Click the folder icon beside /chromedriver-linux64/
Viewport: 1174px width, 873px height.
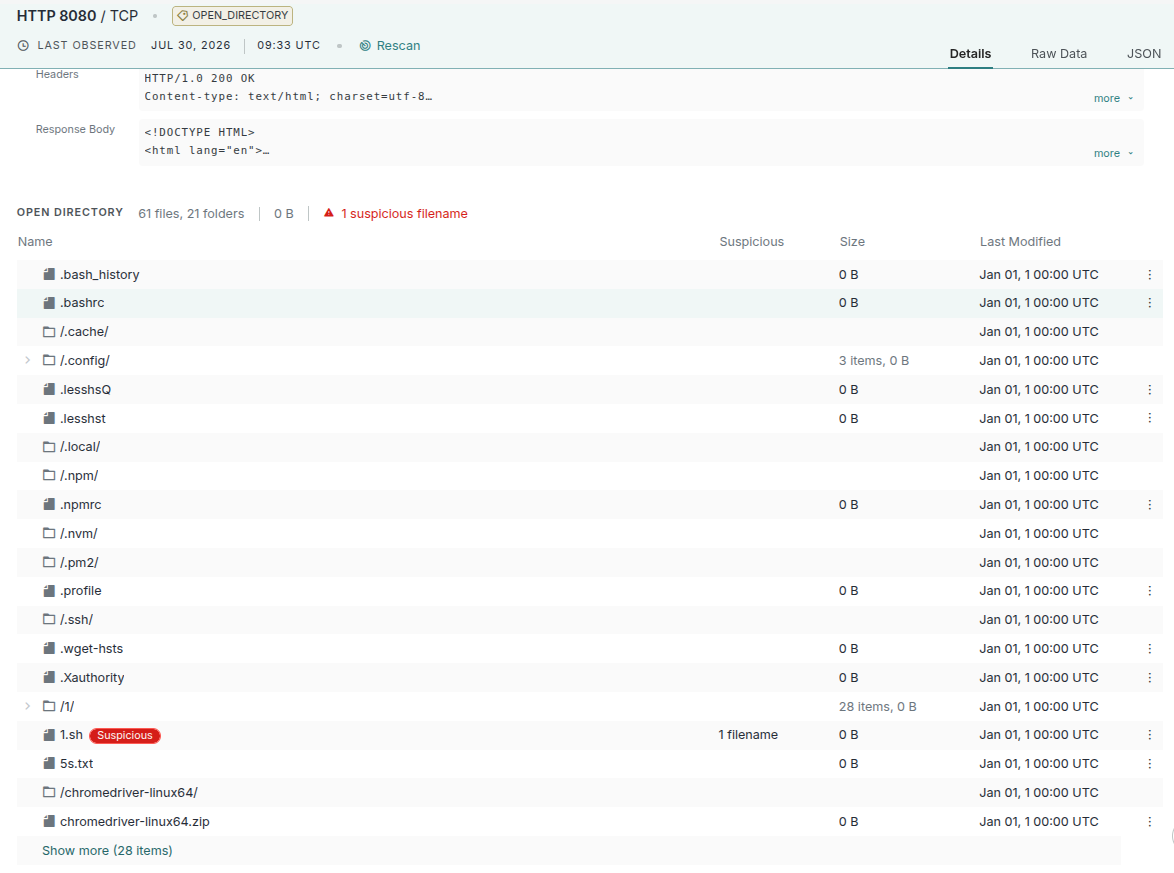(x=49, y=792)
